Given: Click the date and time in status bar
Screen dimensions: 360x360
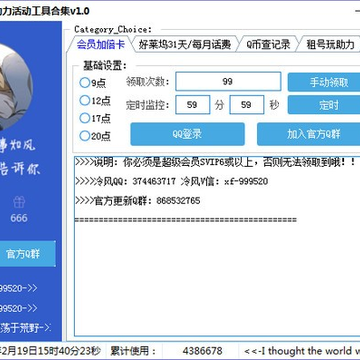Looking at the screenshot, I should [50, 351].
